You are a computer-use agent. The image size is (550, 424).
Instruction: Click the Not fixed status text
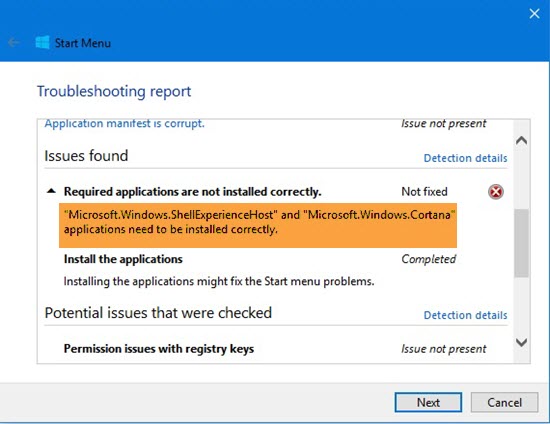pyautogui.click(x=424, y=192)
